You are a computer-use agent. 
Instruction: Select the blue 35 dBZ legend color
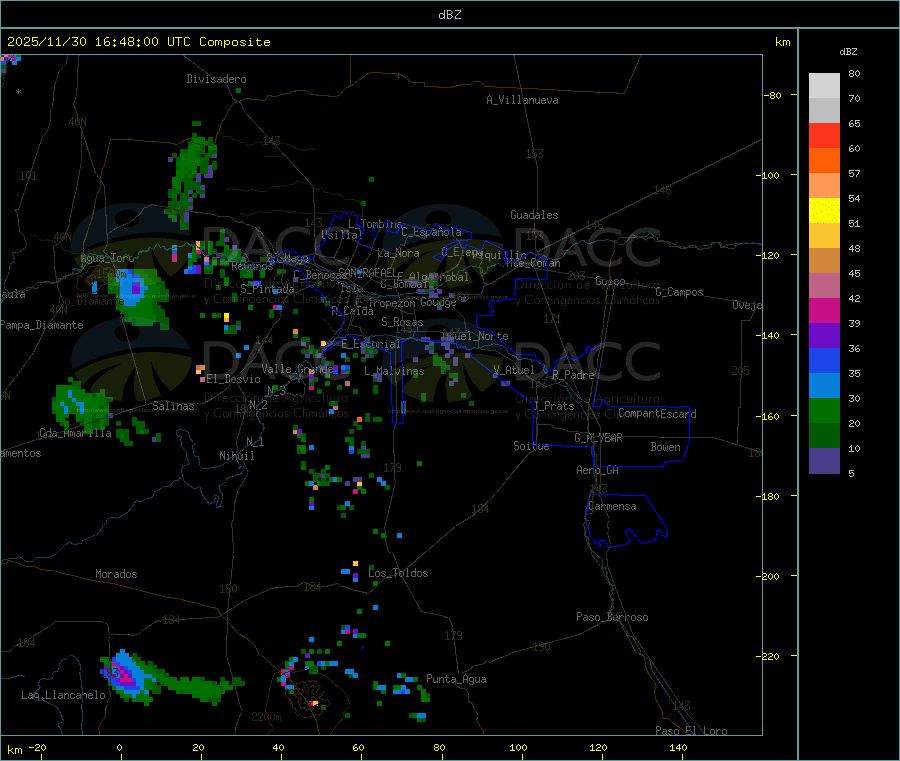click(x=824, y=360)
